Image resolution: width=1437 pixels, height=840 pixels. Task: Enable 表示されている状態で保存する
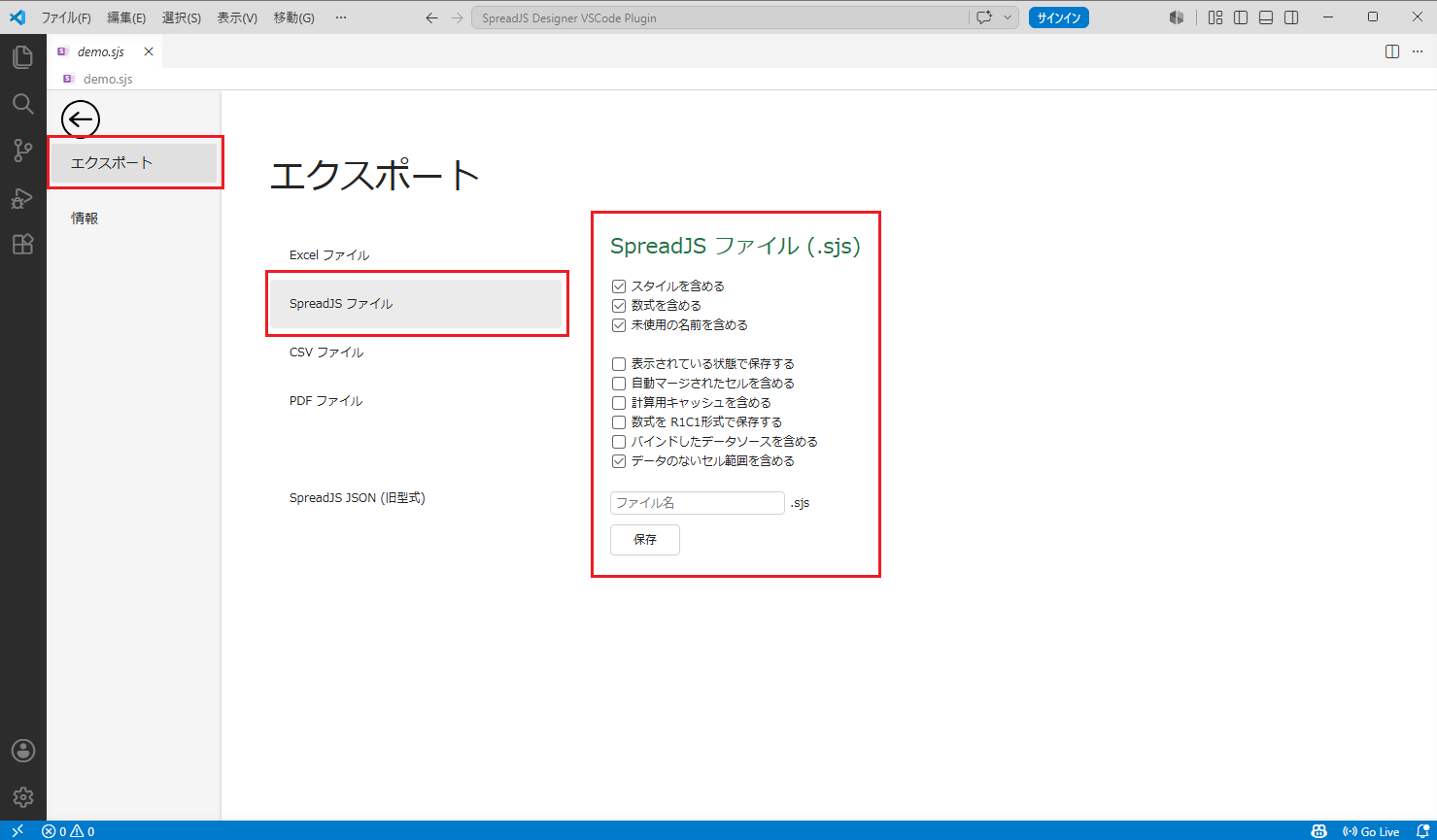619,364
